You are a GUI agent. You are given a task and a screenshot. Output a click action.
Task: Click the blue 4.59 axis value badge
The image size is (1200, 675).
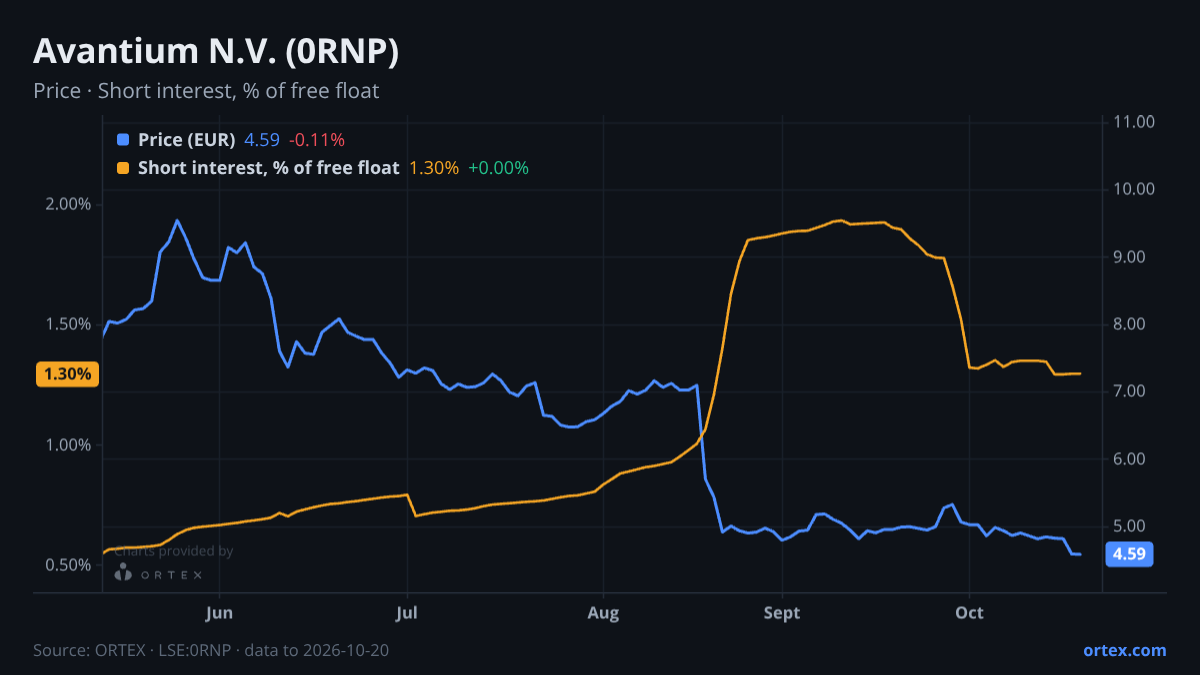[x=1129, y=554]
